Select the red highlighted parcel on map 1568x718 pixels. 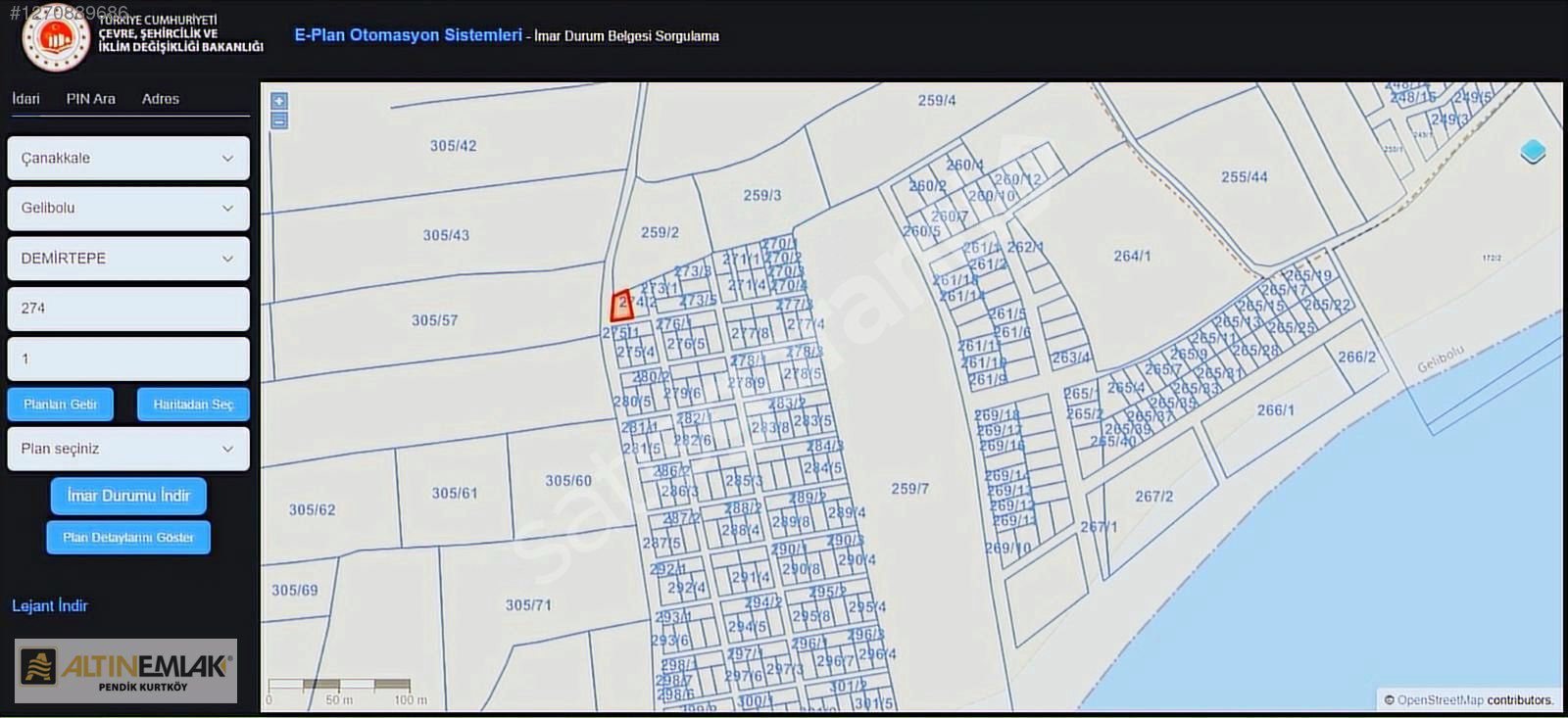(x=620, y=306)
